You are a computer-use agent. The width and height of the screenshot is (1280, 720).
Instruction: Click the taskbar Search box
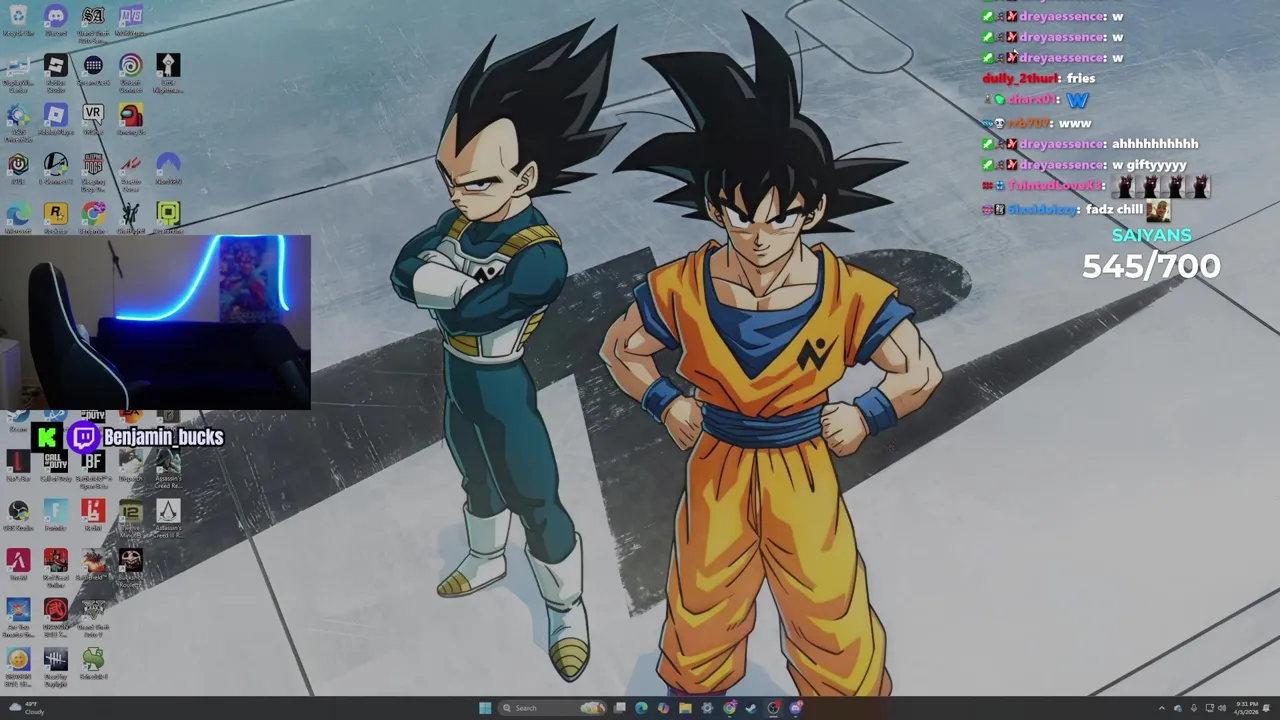coord(553,708)
